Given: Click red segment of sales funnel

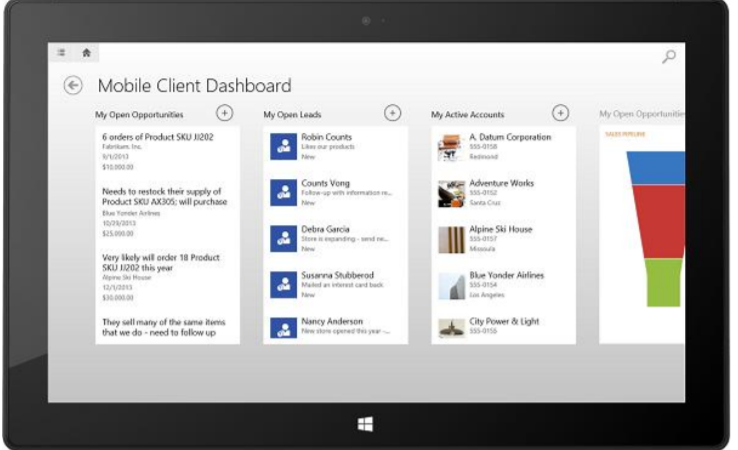Looking at the screenshot, I should click(660, 222).
